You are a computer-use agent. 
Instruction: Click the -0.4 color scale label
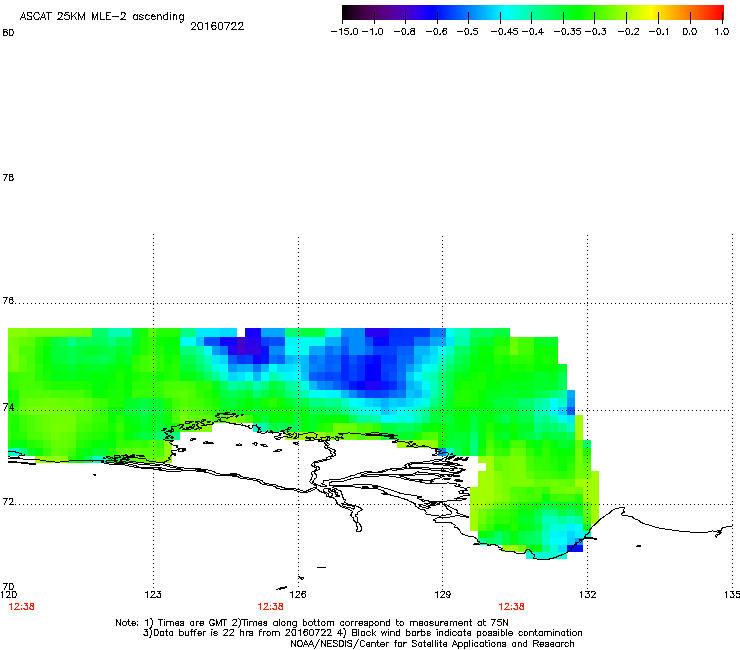533,32
